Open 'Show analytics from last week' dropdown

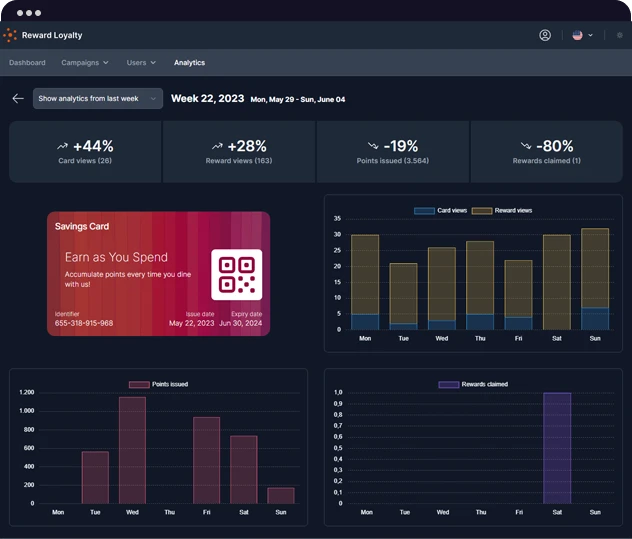tap(97, 99)
